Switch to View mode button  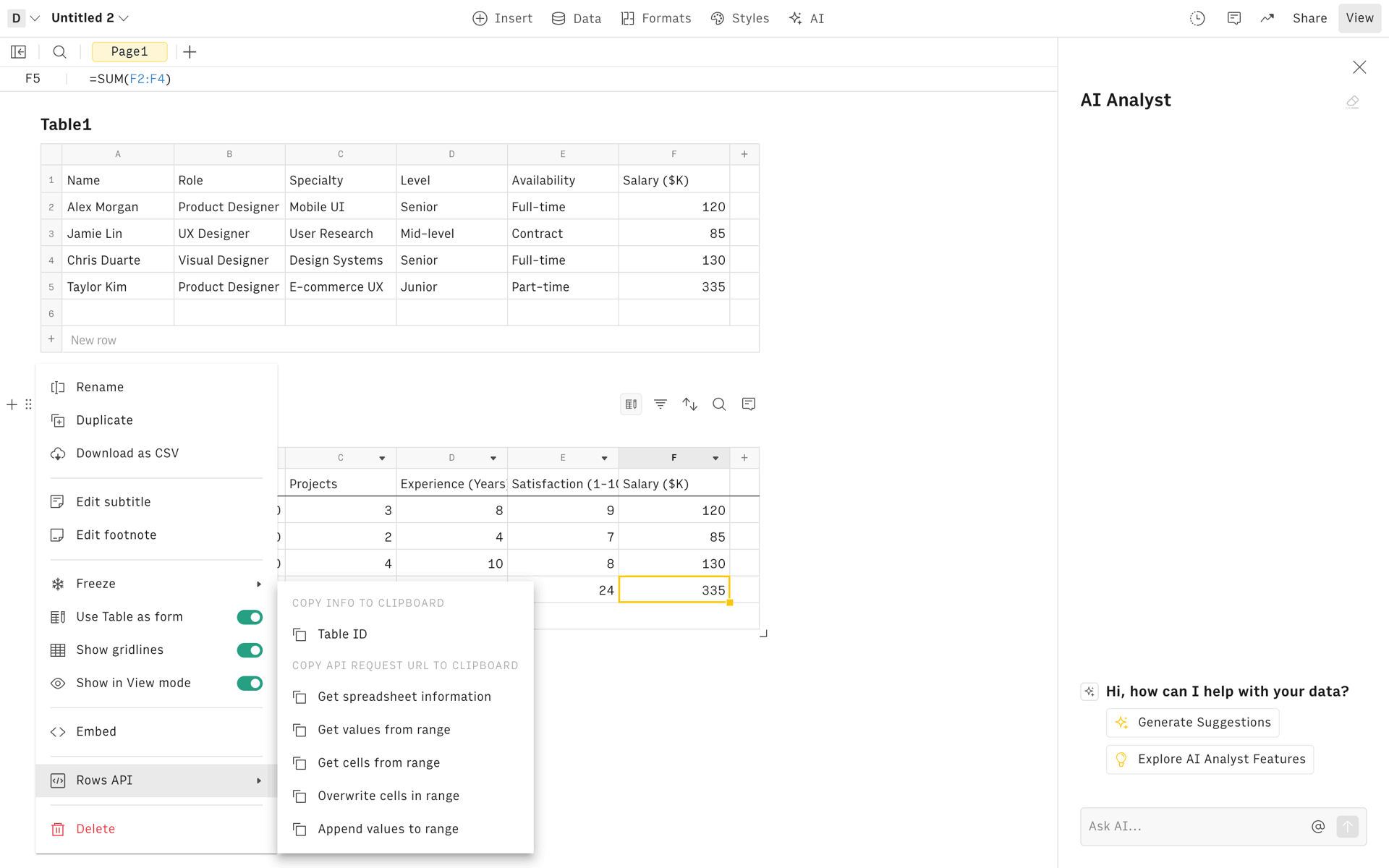1359,18
